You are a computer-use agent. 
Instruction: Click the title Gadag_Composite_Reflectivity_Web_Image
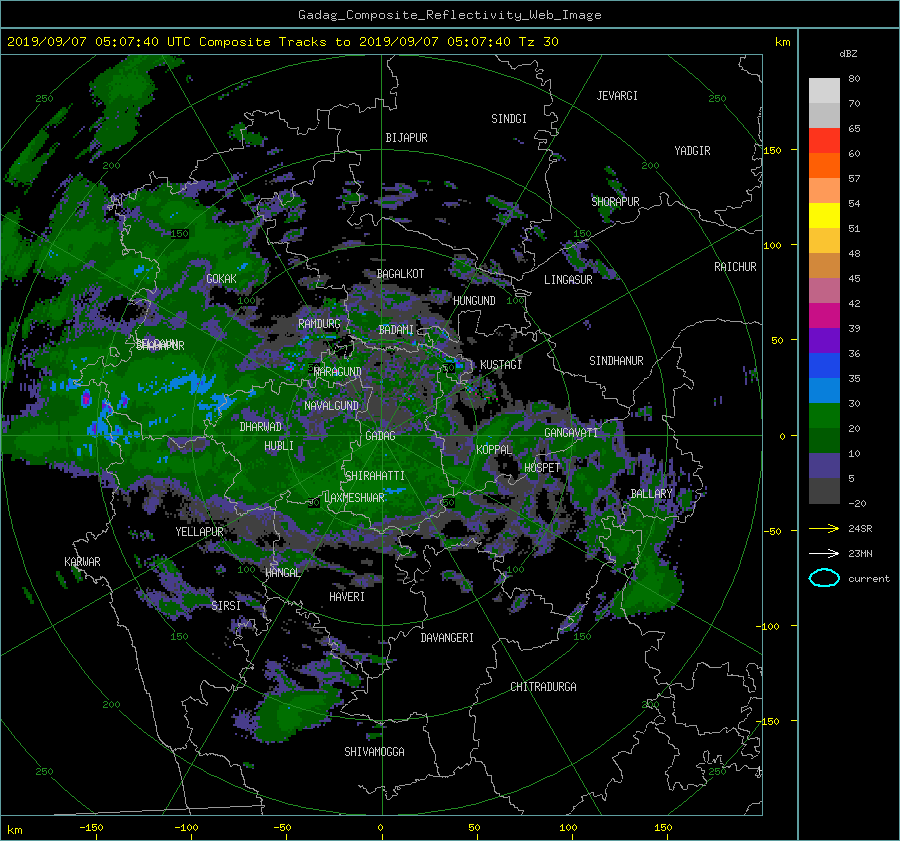(x=449, y=15)
